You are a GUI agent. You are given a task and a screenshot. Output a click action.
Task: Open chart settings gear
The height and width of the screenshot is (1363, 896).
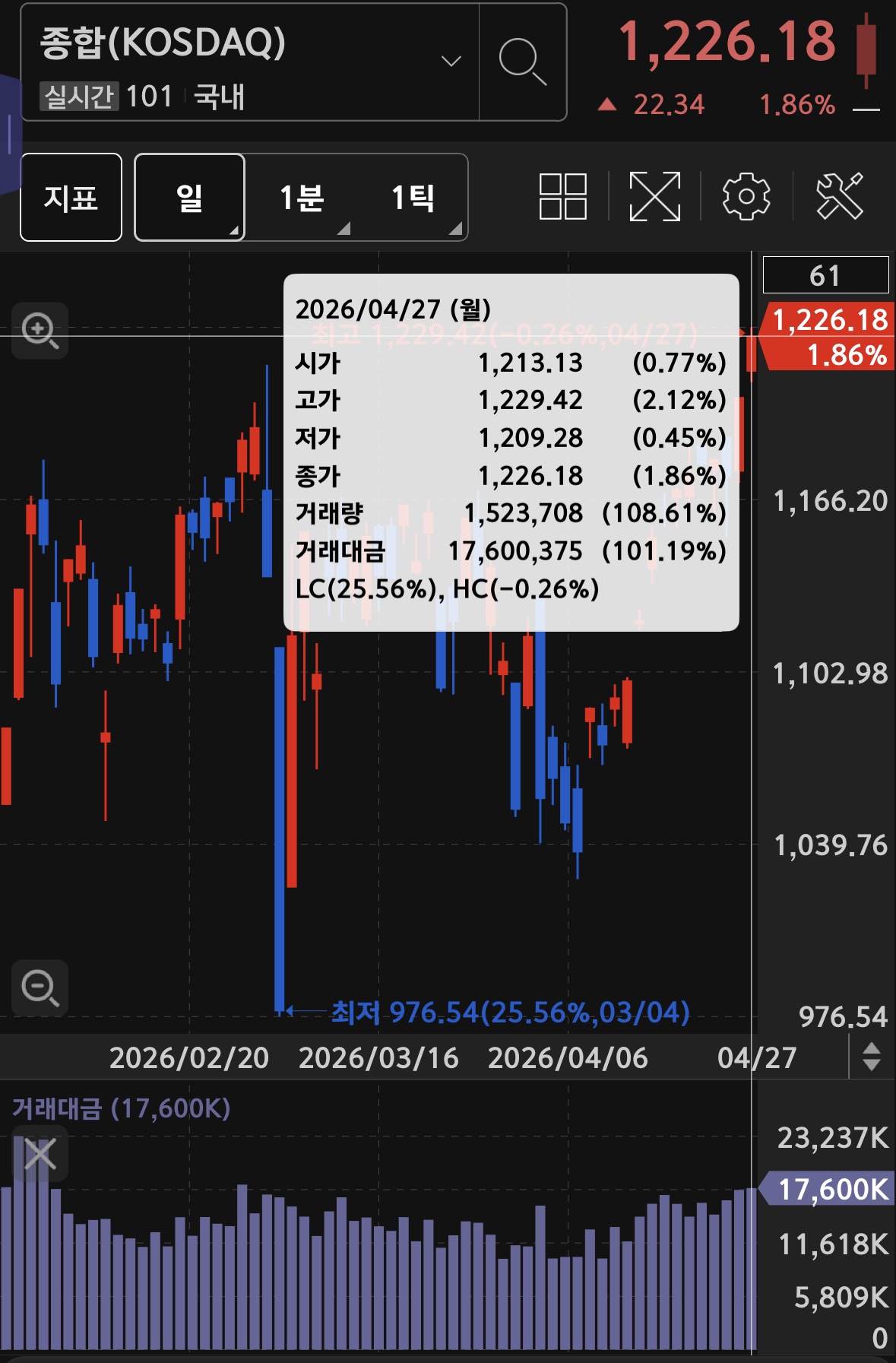[x=746, y=197]
